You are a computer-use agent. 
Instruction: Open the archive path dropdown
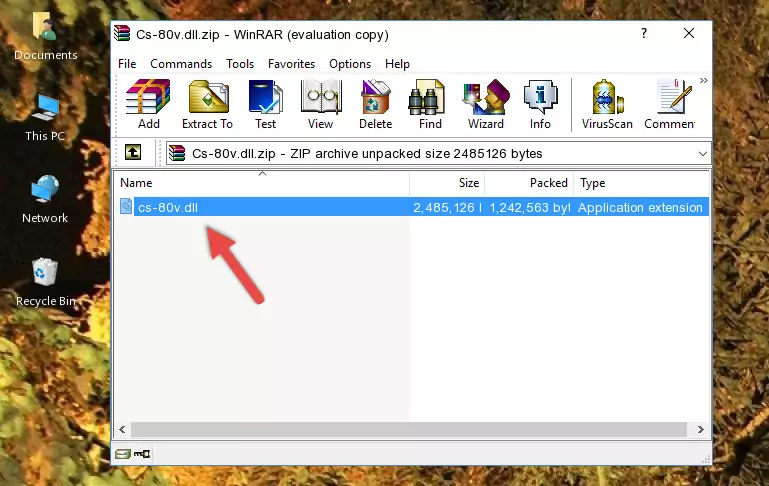(703, 153)
